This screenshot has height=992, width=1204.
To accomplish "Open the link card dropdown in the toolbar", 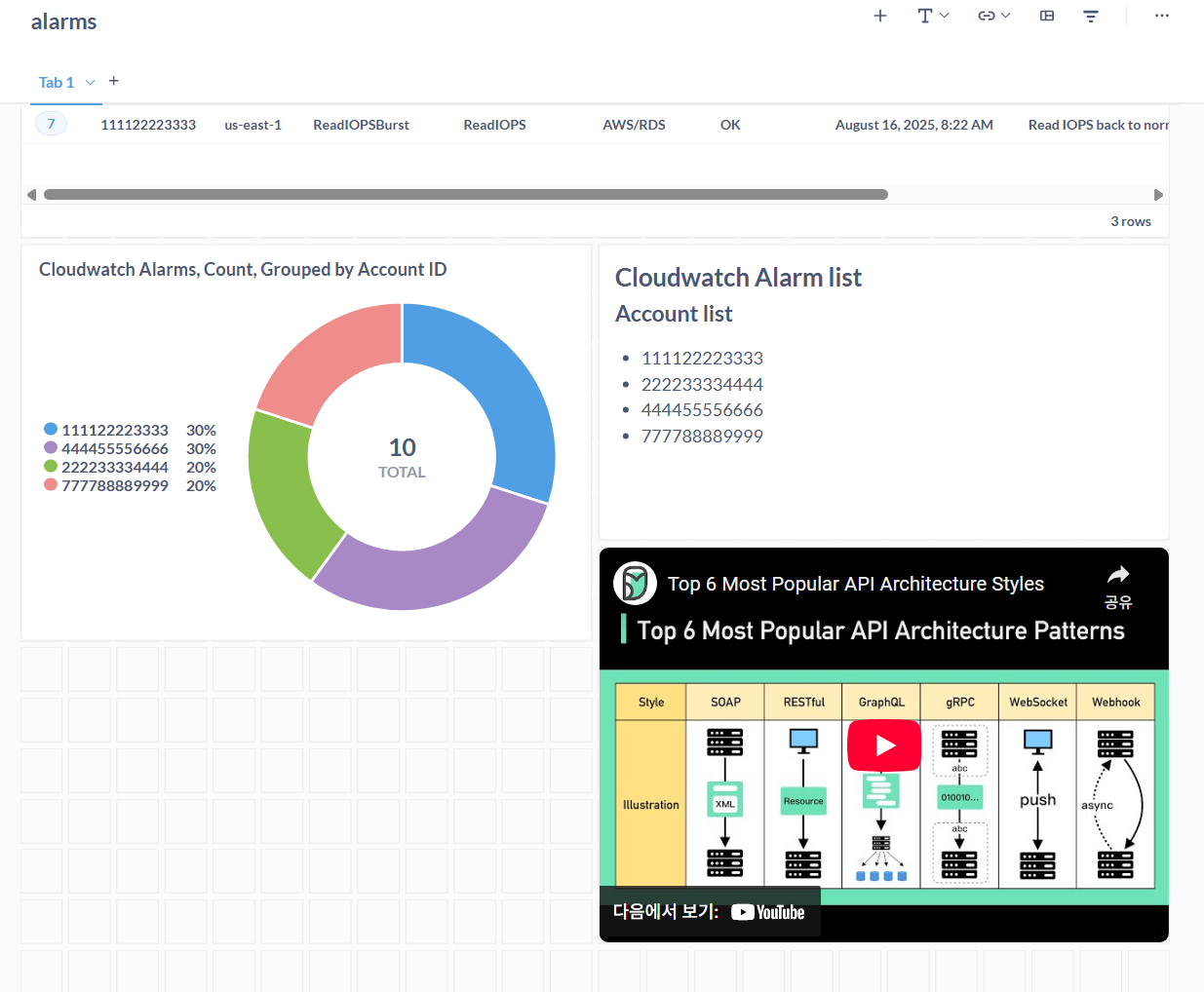I will click(994, 16).
